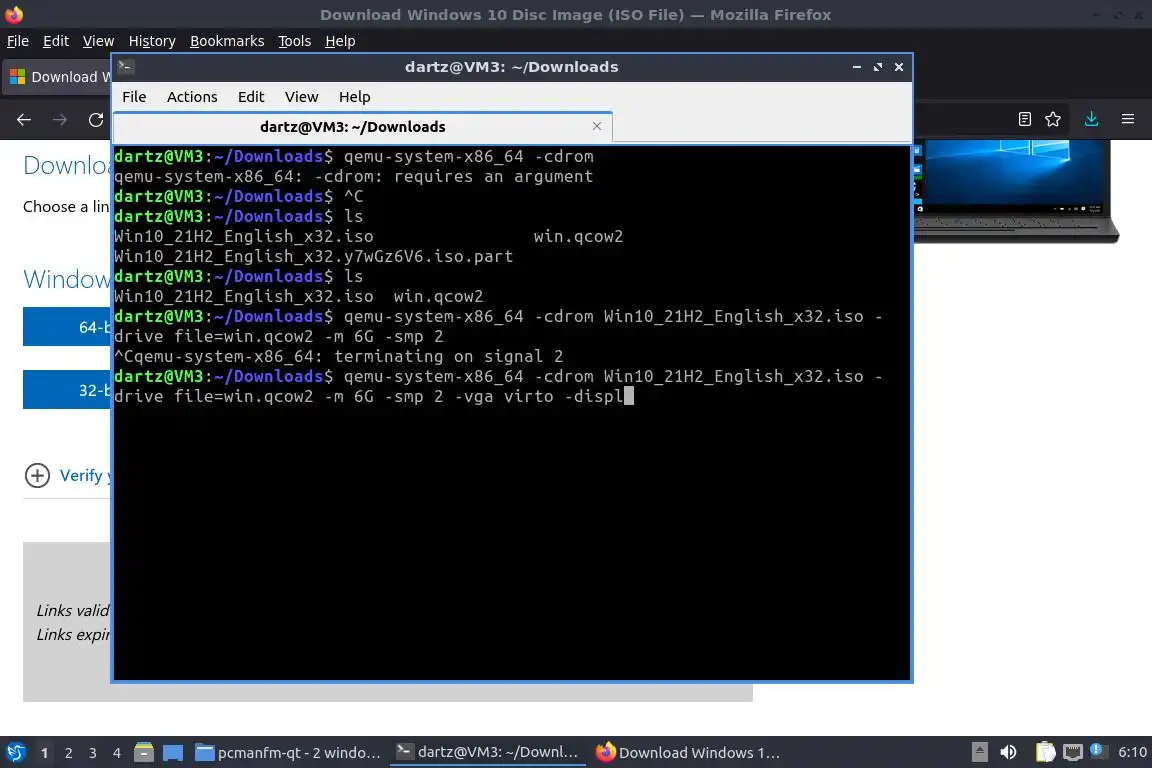This screenshot has height=768, width=1152.
Task: Click 'Win10_21H2_English_x32.y7wGz6V6.iso.part' in terminal
Action: click(x=314, y=256)
